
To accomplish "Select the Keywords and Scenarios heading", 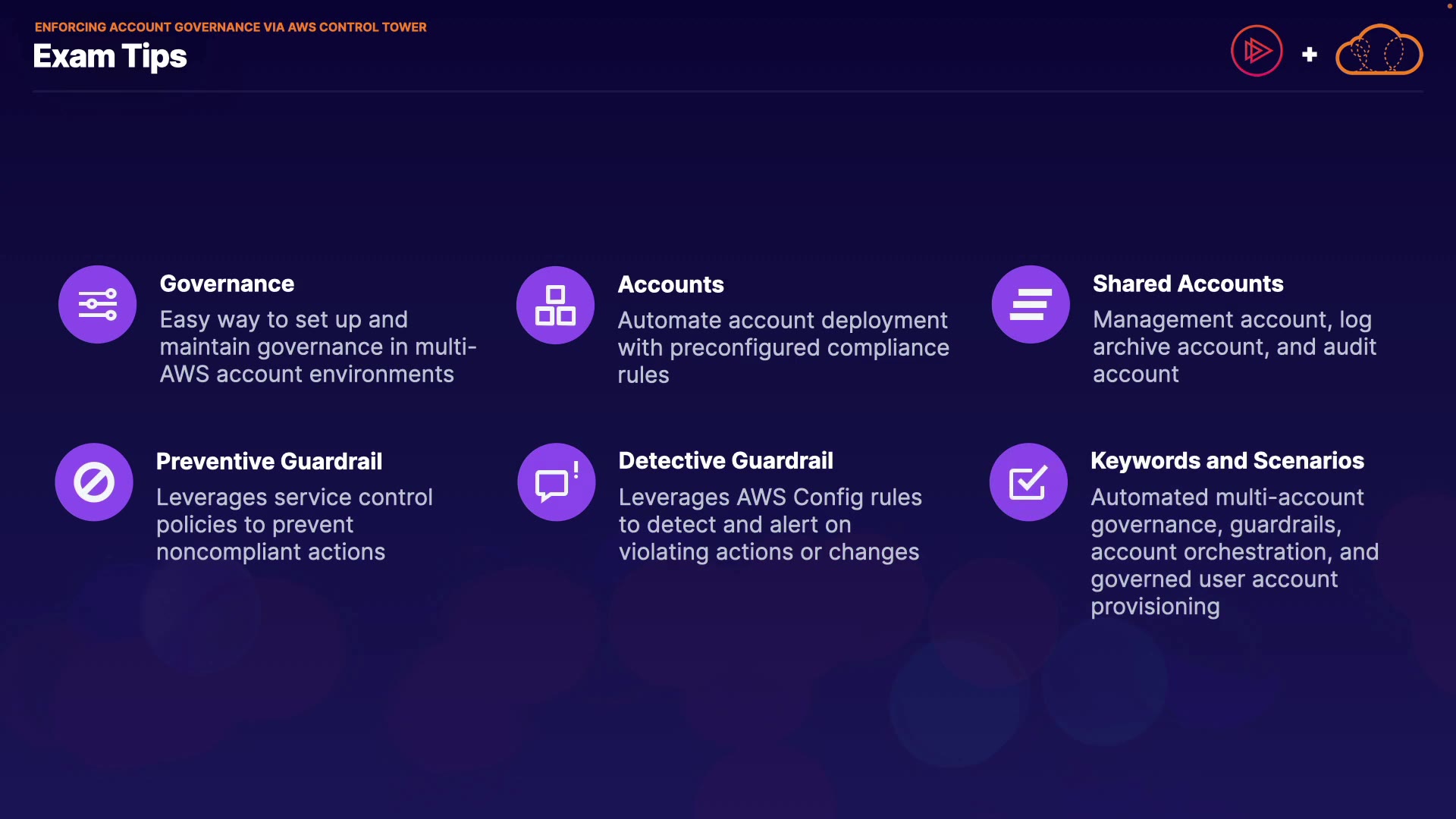I will point(1226,460).
